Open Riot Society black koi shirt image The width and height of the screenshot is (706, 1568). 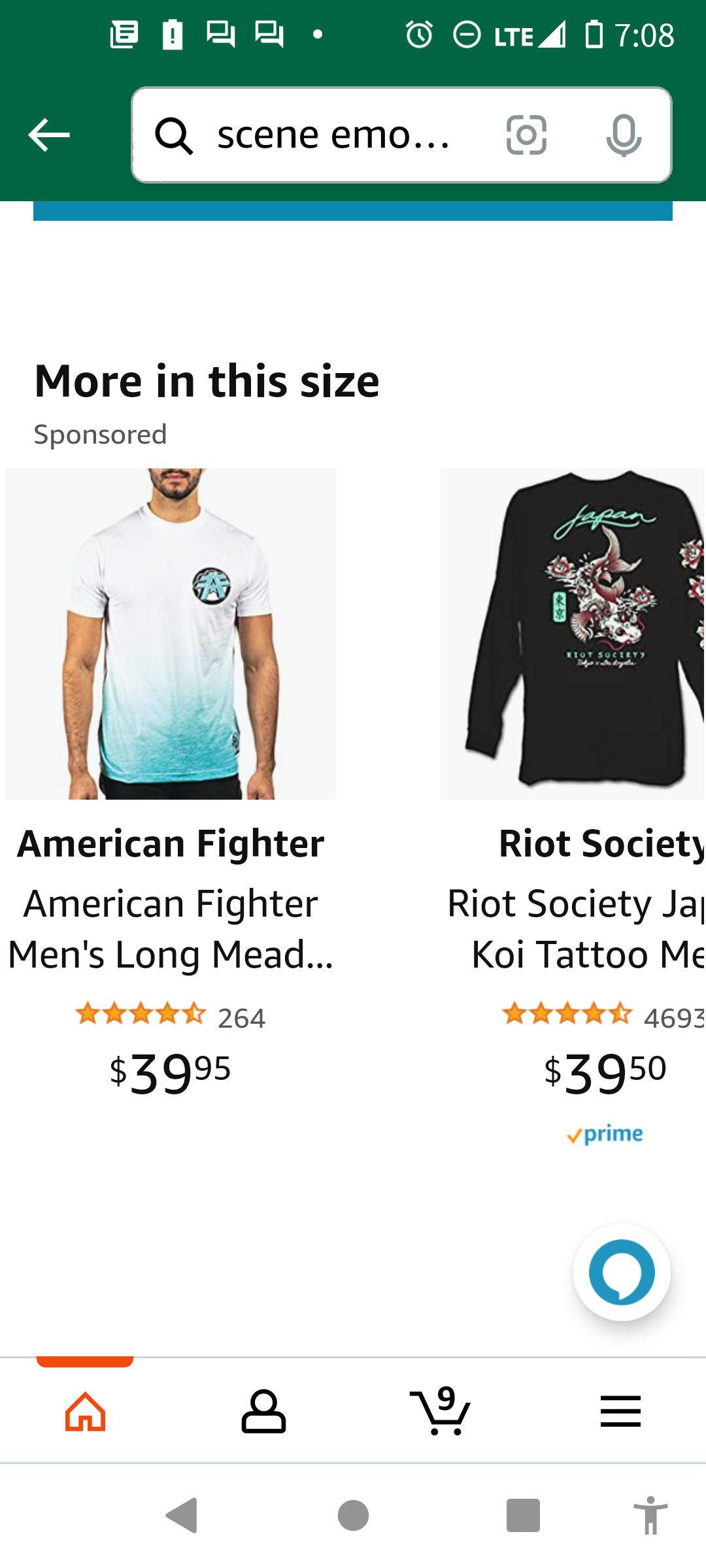[x=572, y=634]
